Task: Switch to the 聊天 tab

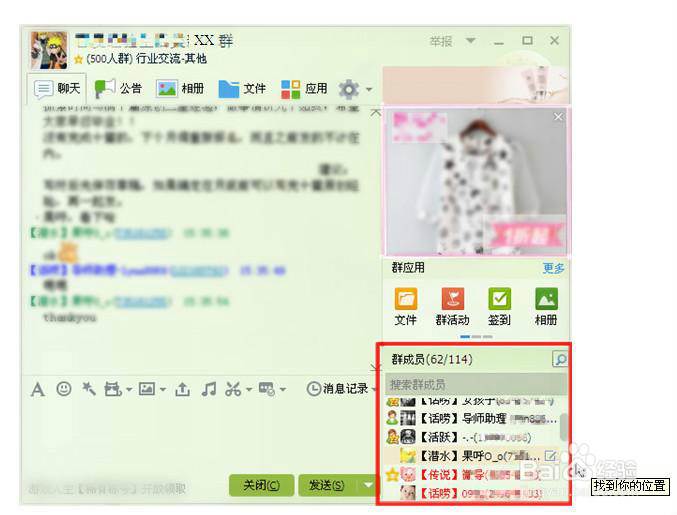Action: 57,88
